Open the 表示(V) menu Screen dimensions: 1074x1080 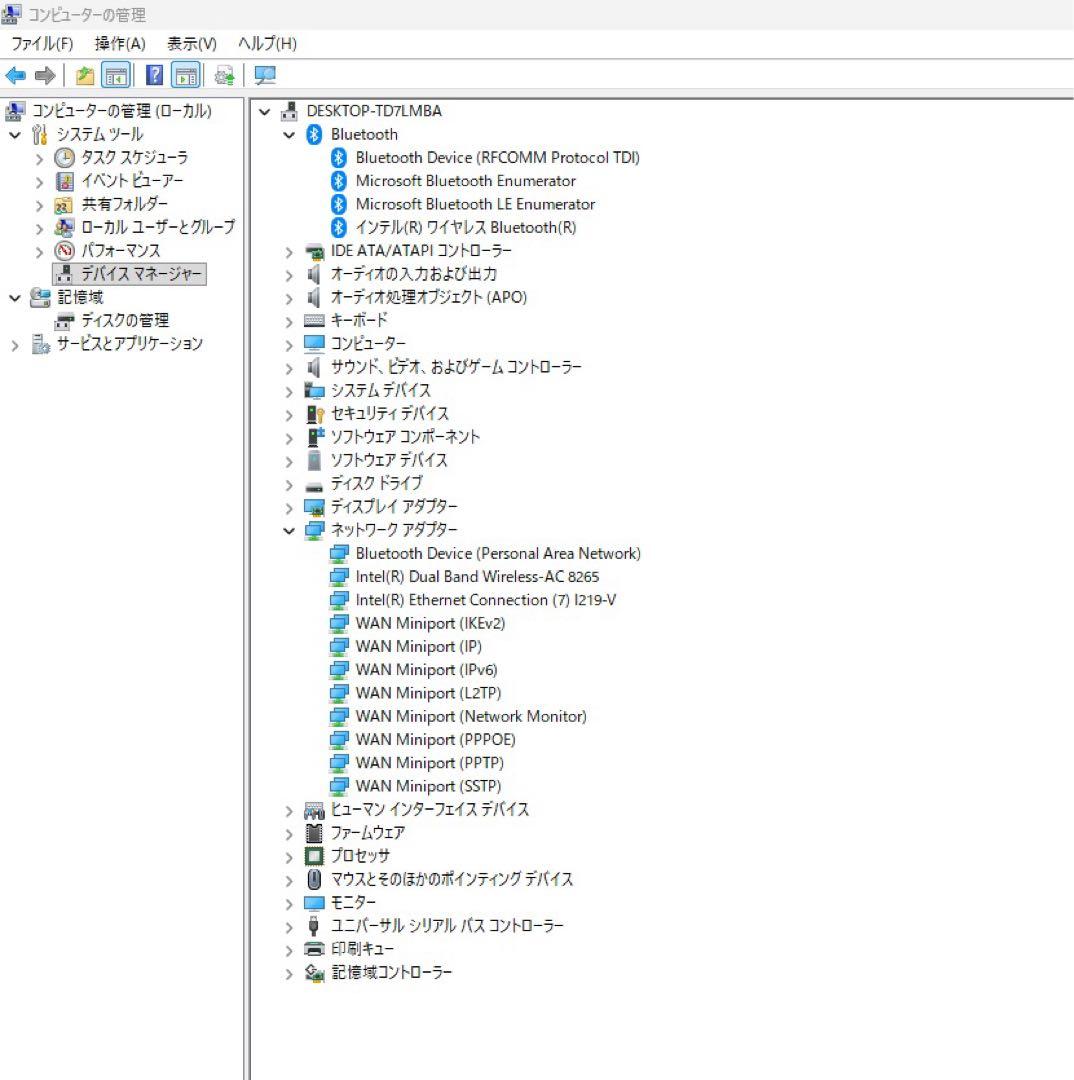(x=192, y=43)
